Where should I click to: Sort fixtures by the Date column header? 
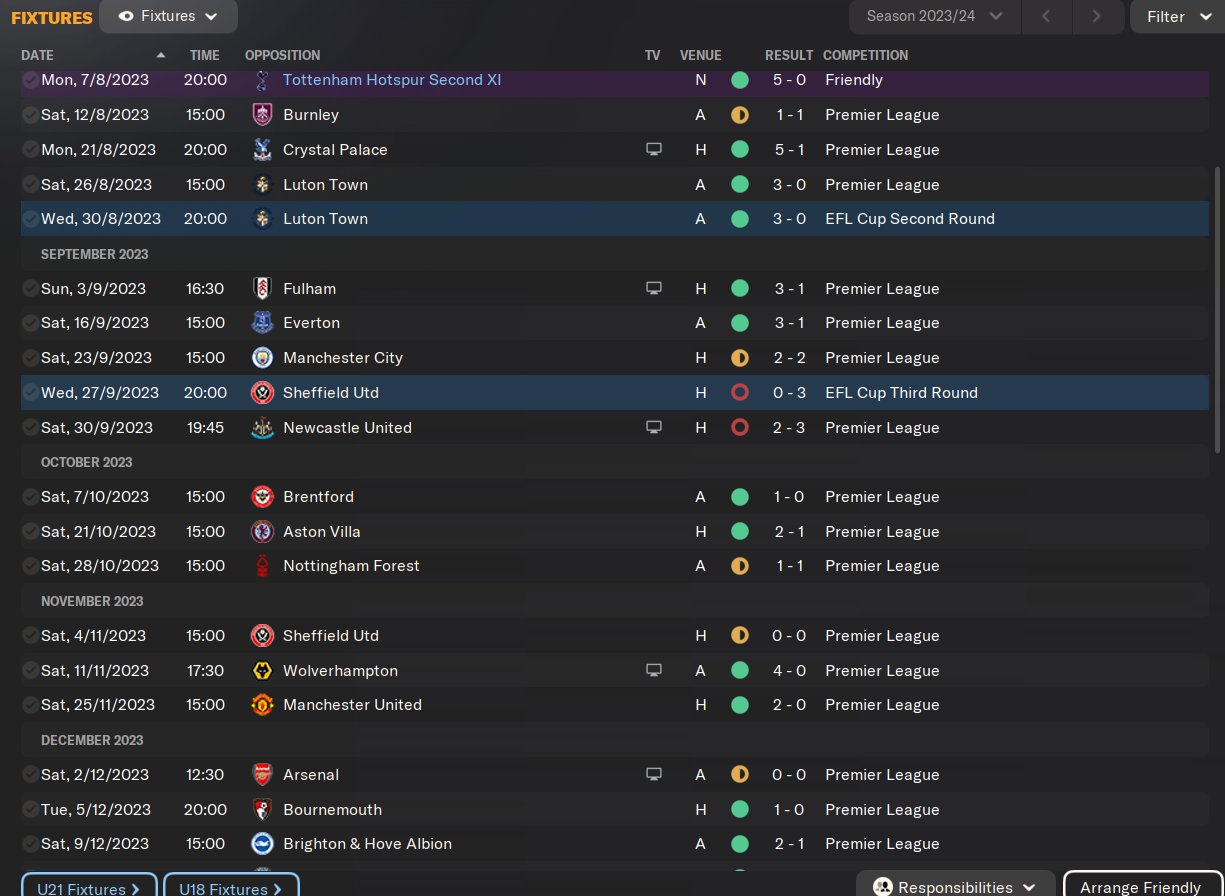(x=38, y=55)
